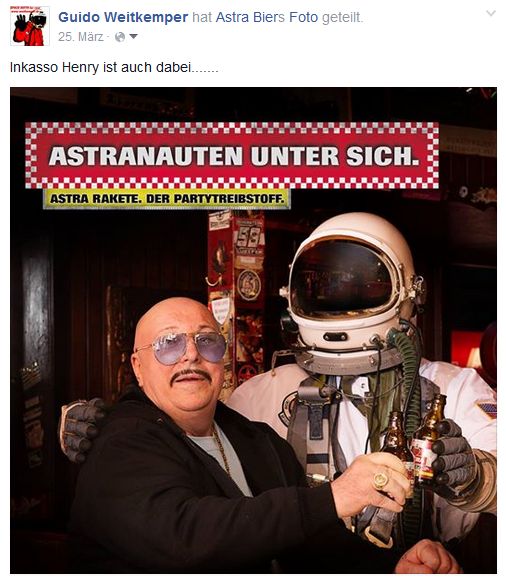Click the bald man's tinted sunglasses

182,347
